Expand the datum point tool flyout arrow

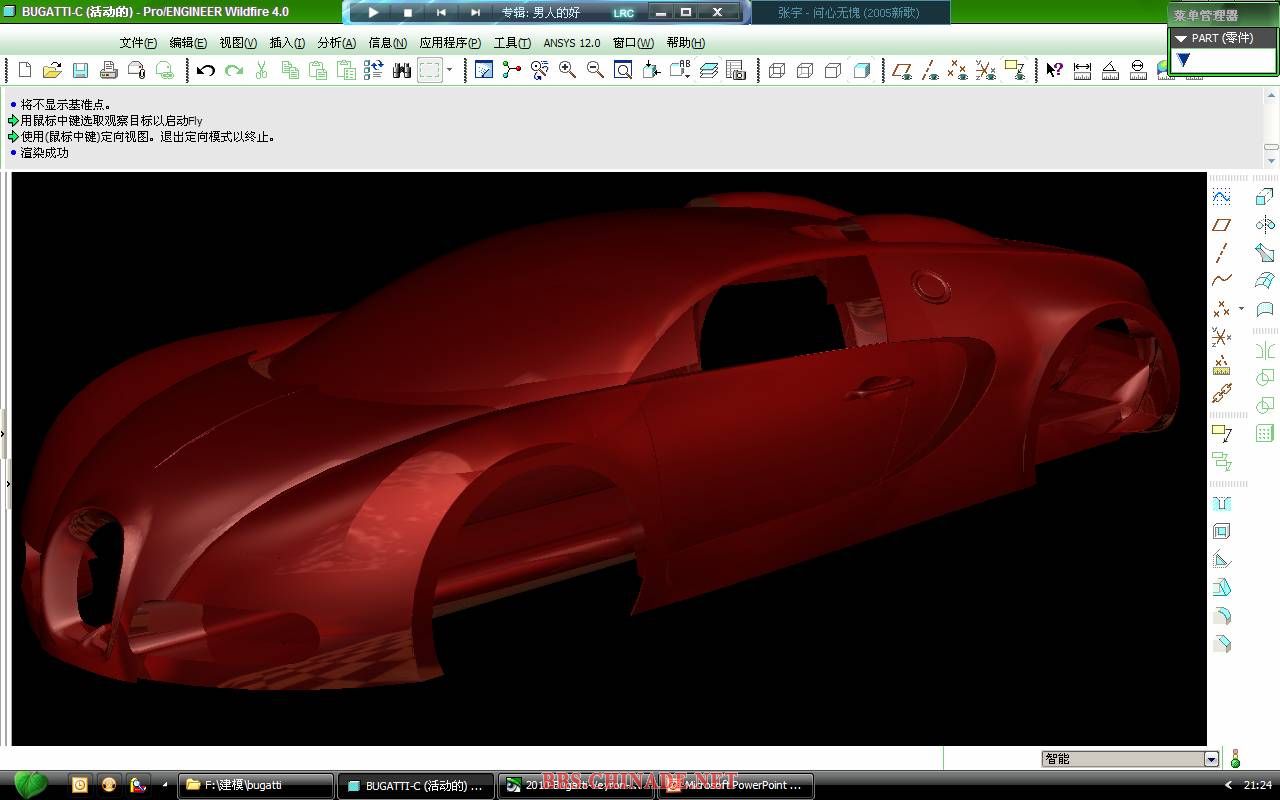[x=1241, y=309]
